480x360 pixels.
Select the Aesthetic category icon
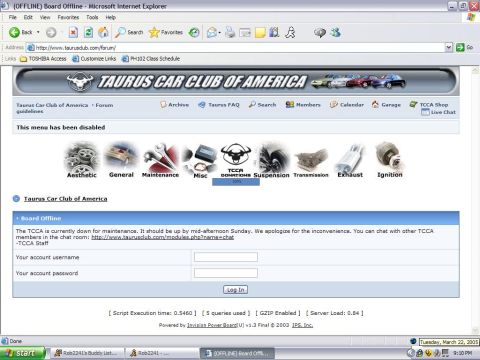82,160
